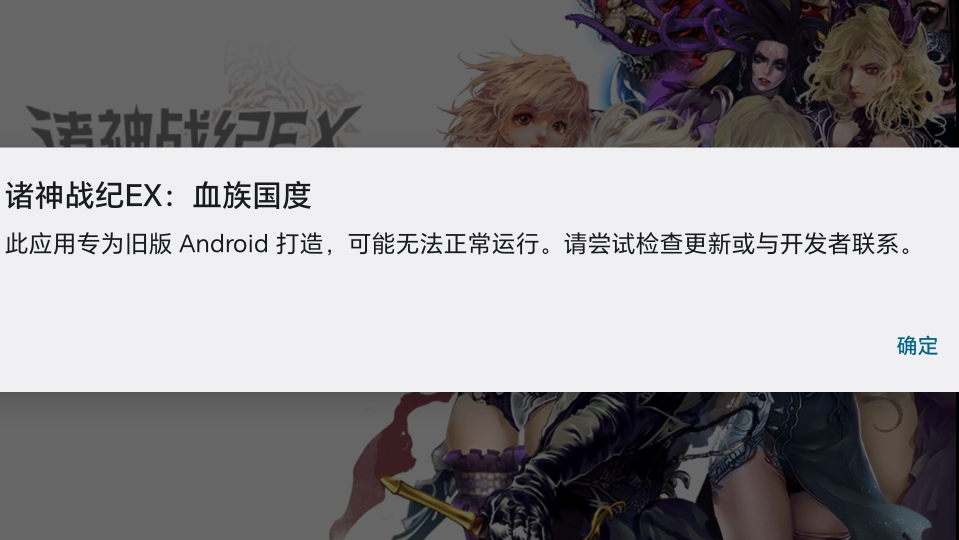The image size is (959, 540).
Task: Tap the dimmed 诸神战纪EX game logo behind dialog
Action: 194,125
